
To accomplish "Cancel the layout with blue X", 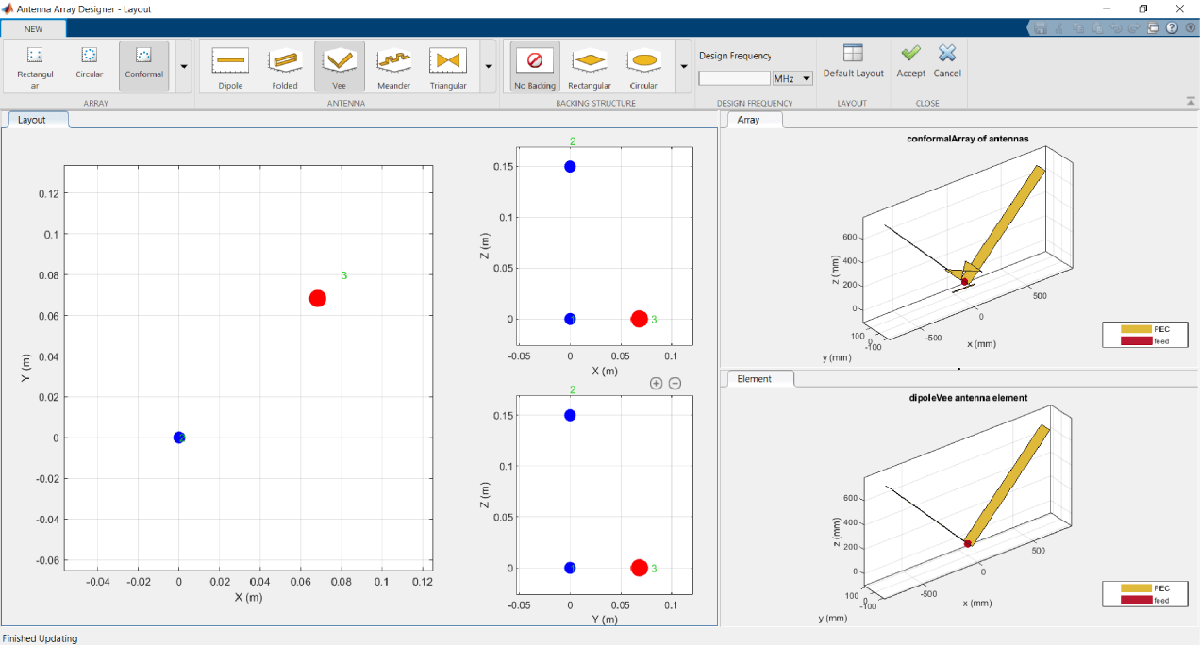I will [x=947, y=62].
